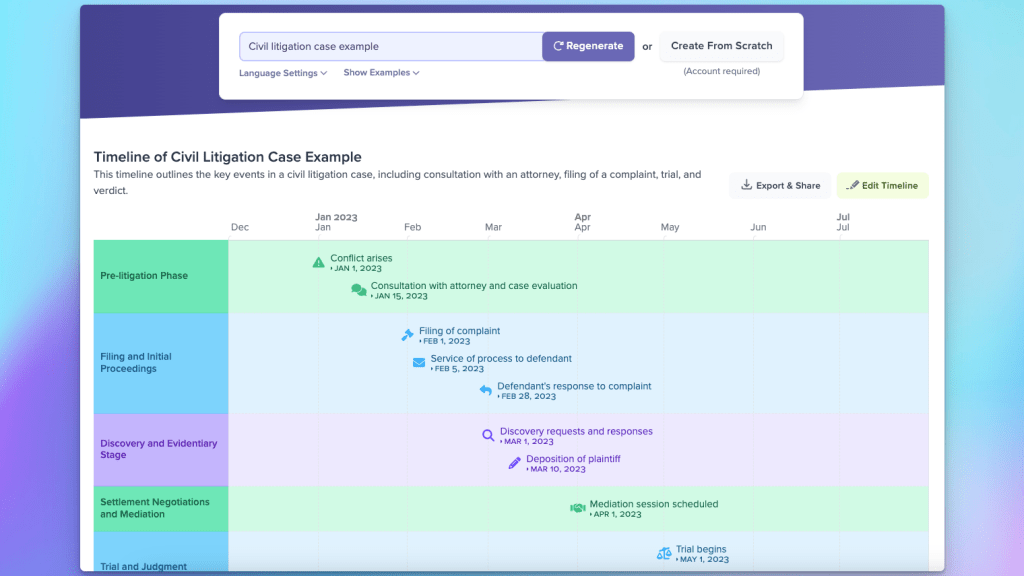Image resolution: width=1024 pixels, height=576 pixels.
Task: Select the Pre-litigation Phase row label
Action: click(144, 276)
